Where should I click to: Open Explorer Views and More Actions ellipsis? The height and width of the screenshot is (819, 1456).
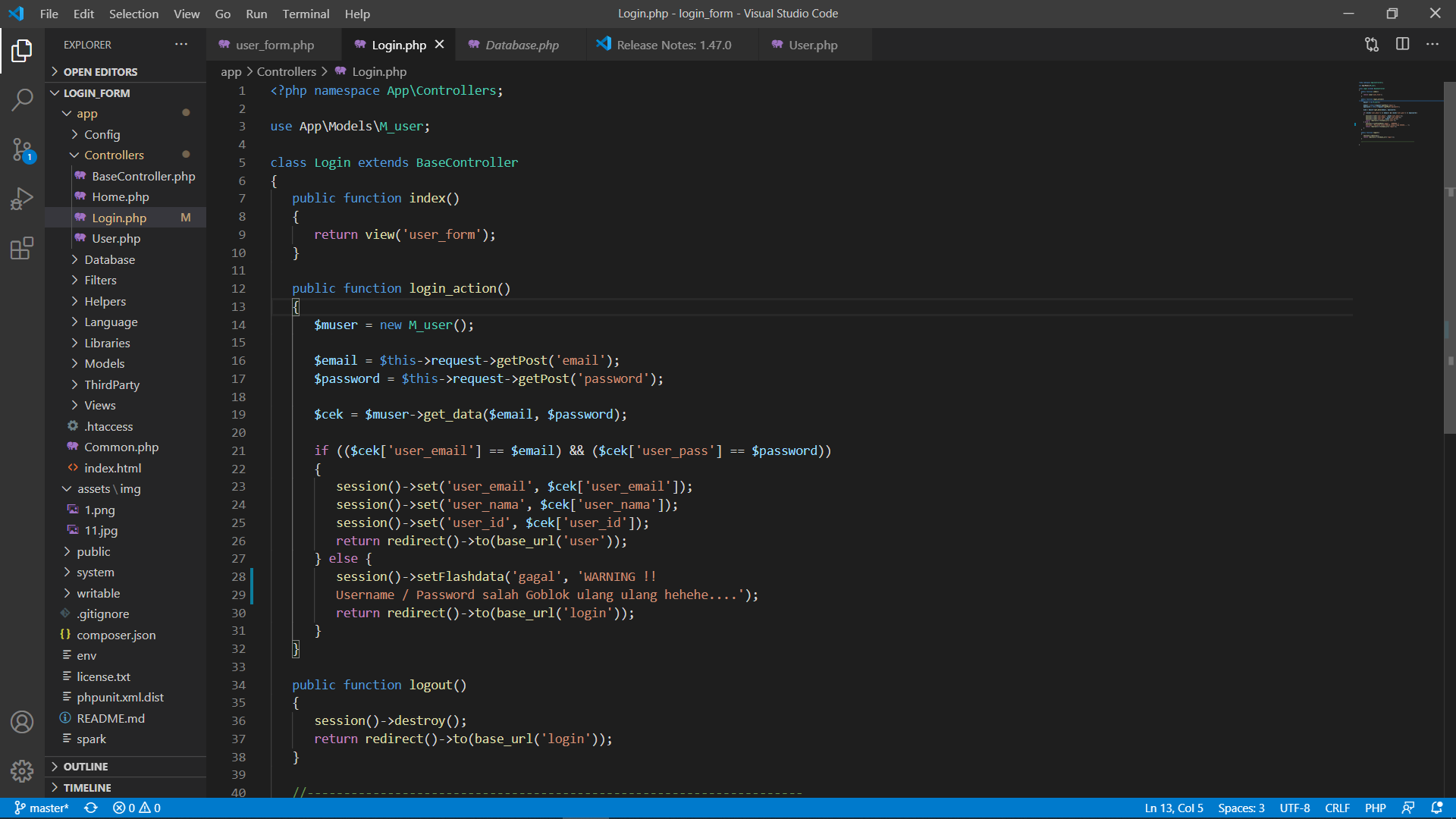181,45
